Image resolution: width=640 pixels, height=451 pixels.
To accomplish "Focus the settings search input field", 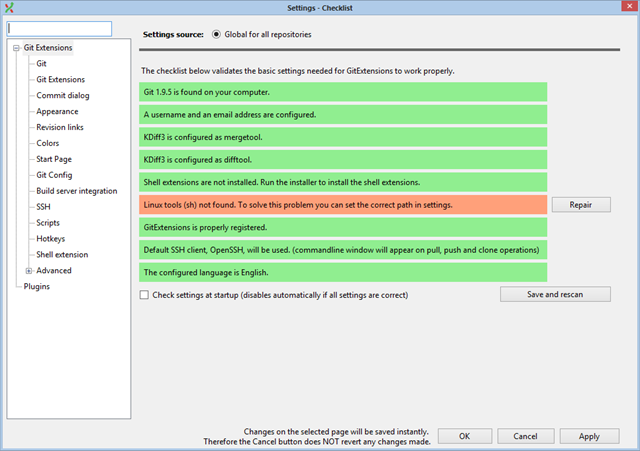I will coord(59,29).
